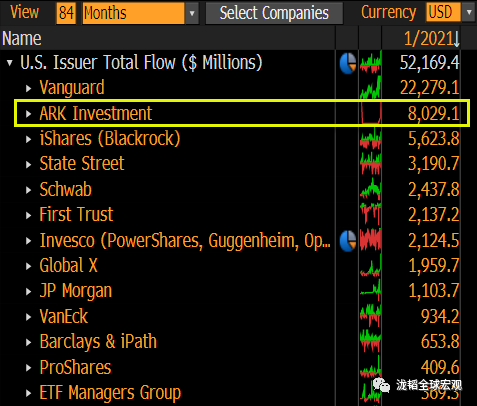The image size is (477, 406).
Task: Click the First Trust value 2,137.2
Action: tap(434, 215)
